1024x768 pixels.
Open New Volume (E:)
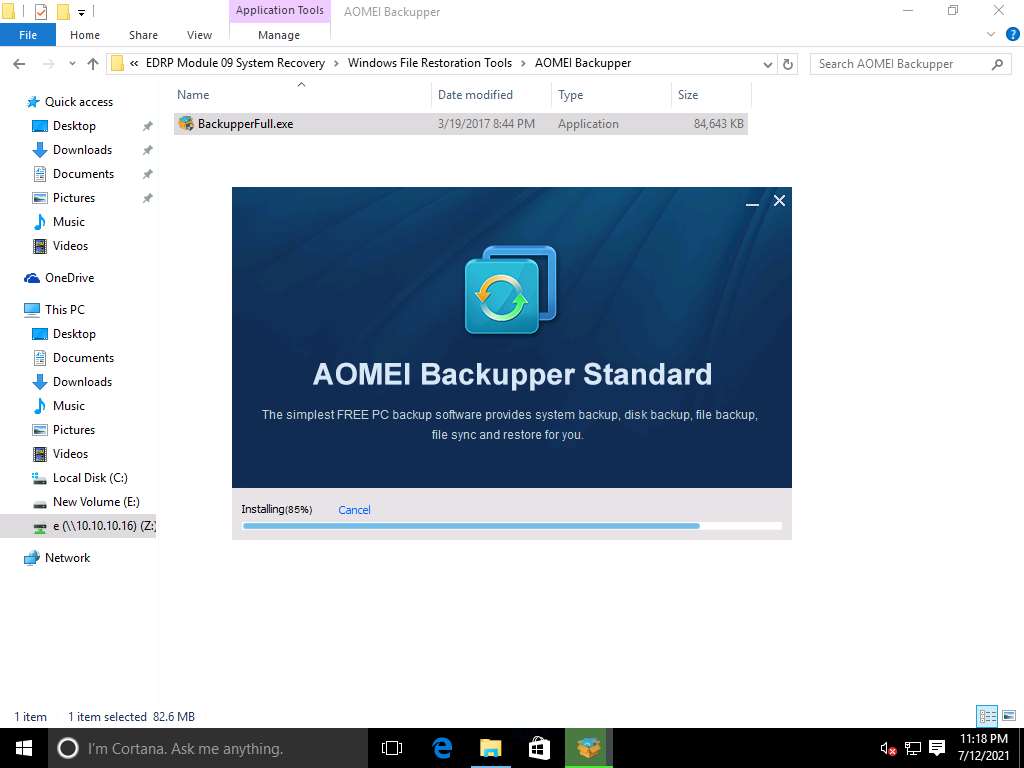(96, 502)
